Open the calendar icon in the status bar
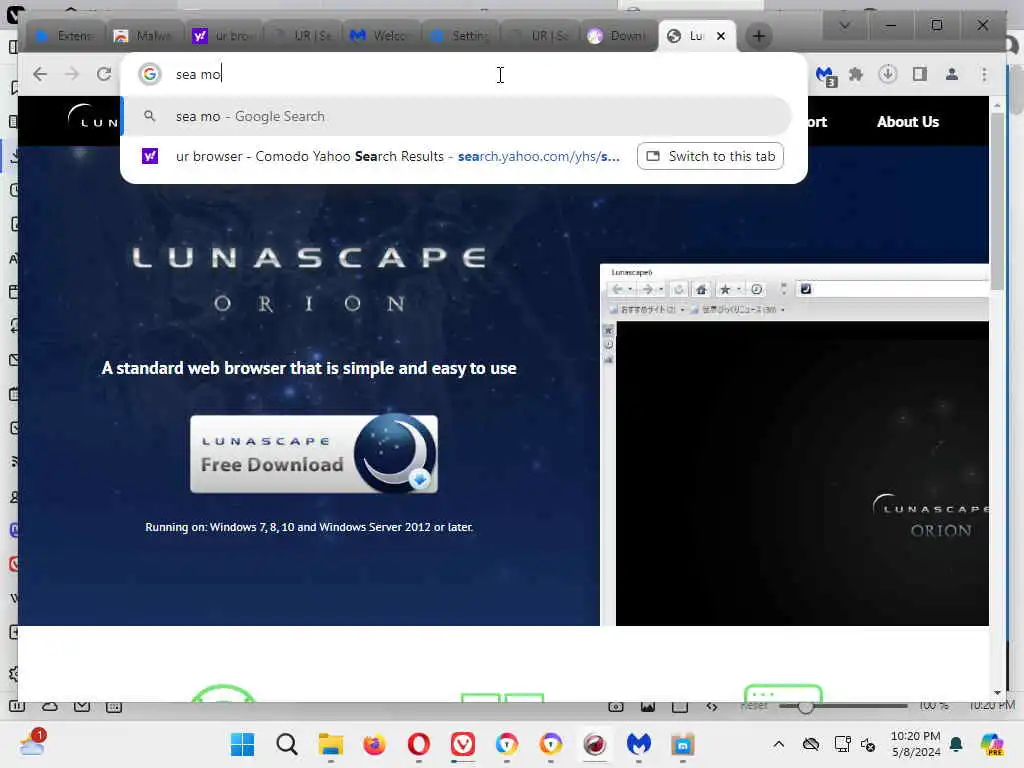The image size is (1024, 768). [x=114, y=706]
